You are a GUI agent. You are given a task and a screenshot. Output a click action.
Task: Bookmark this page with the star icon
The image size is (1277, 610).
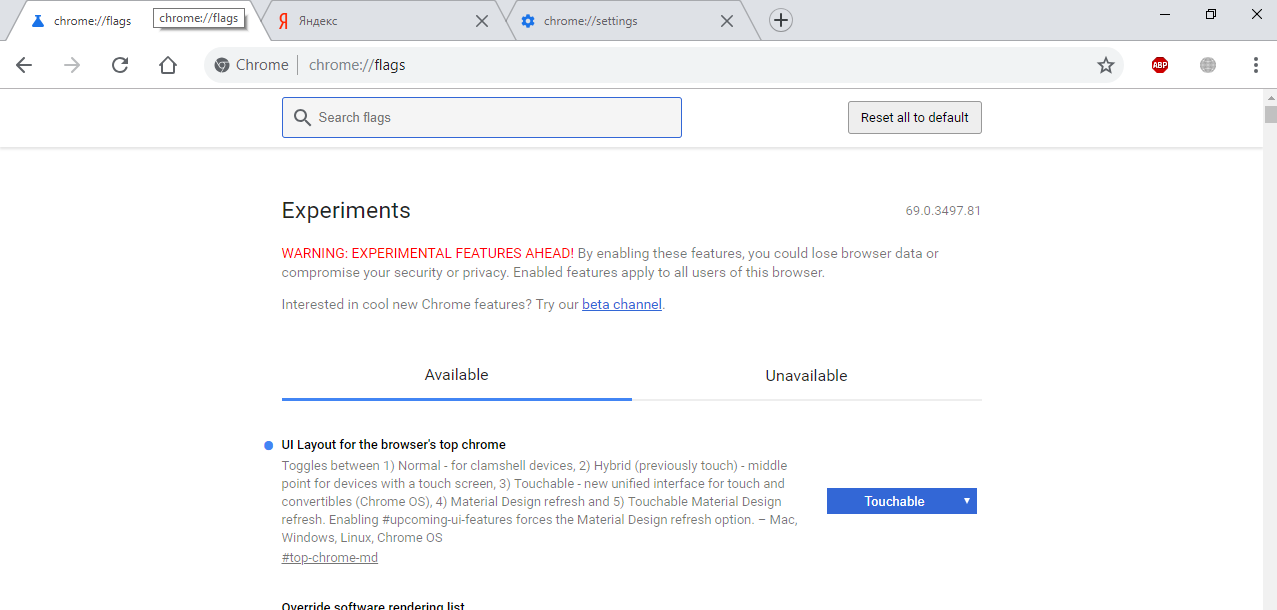click(x=1105, y=65)
